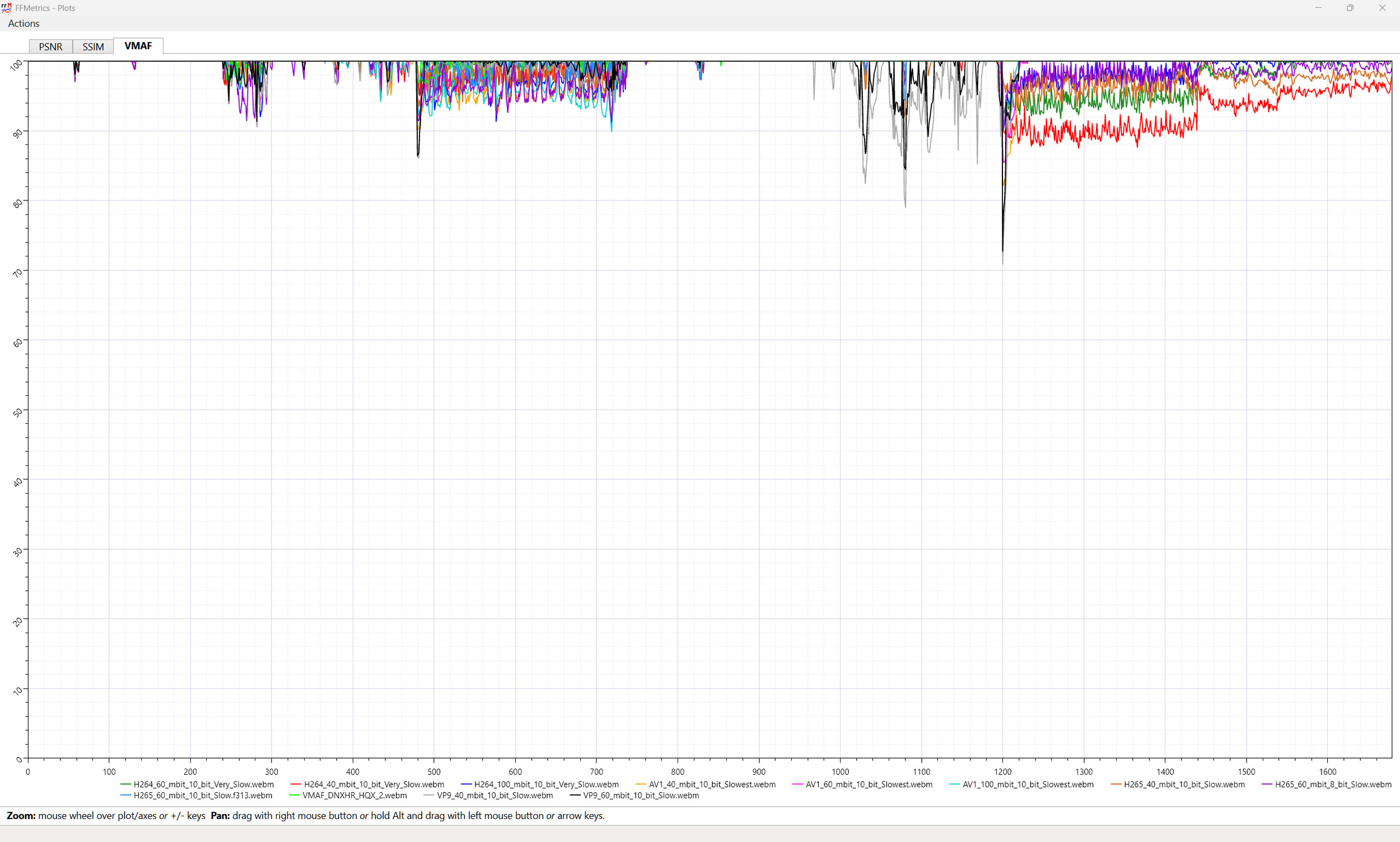Click the H265_60_mbit_8_bit_Slow.webm legend label
Image resolution: width=1400 pixels, height=842 pixels.
point(1333,785)
